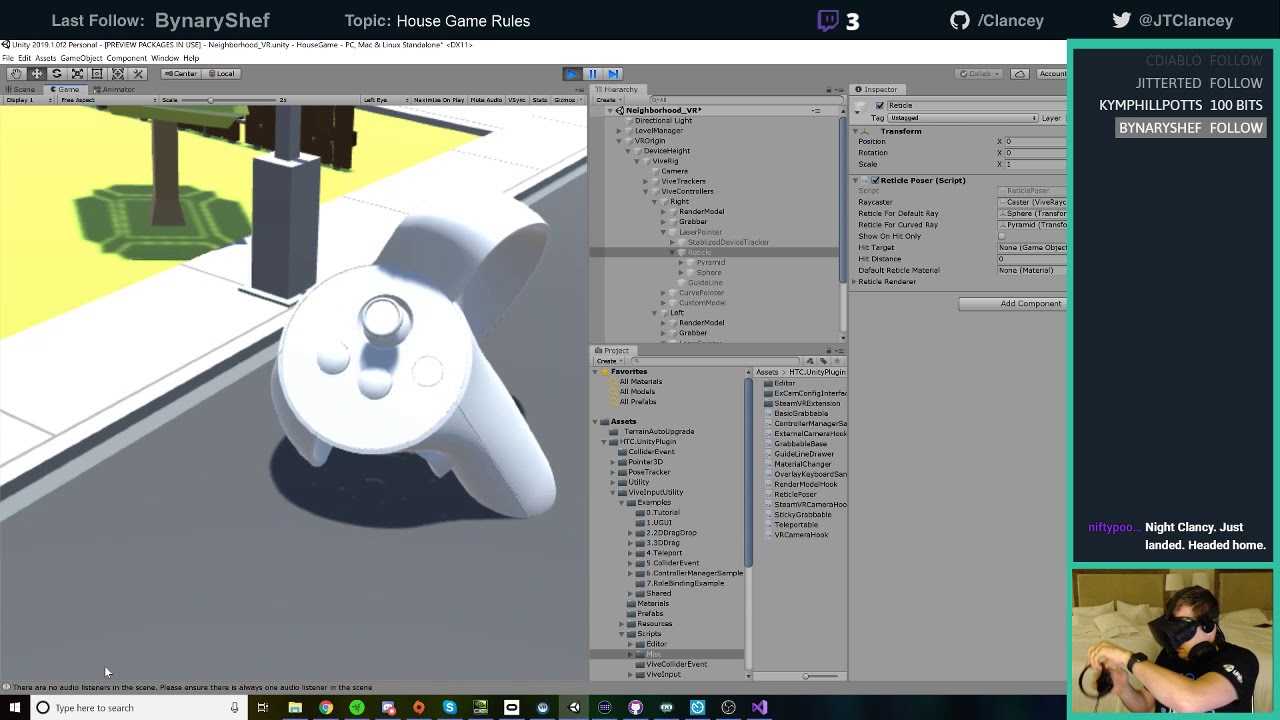
Task: Expand the LevelManager hierarchy item
Action: tap(619, 131)
